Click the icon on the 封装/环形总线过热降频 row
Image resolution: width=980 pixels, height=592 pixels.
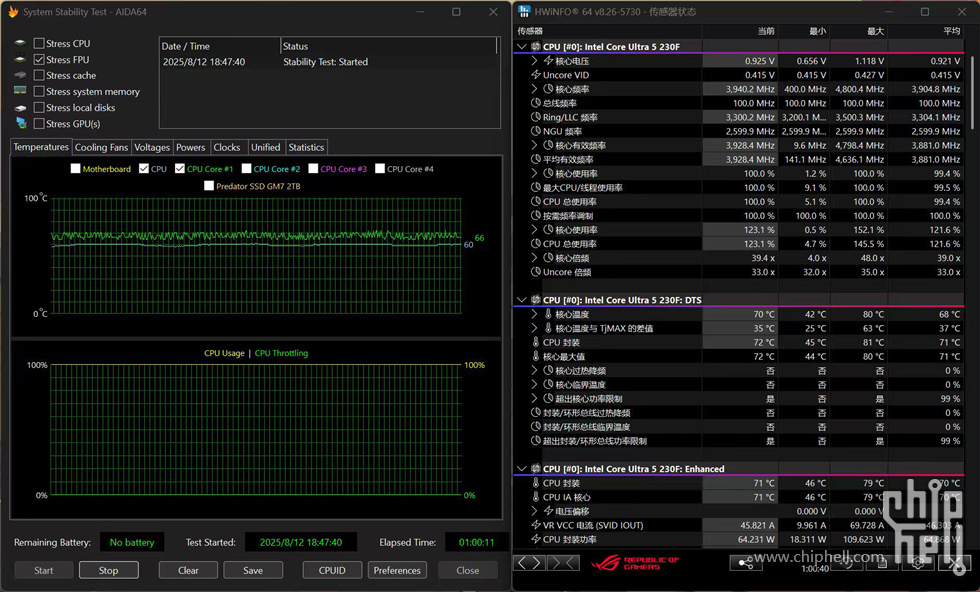tap(536, 413)
